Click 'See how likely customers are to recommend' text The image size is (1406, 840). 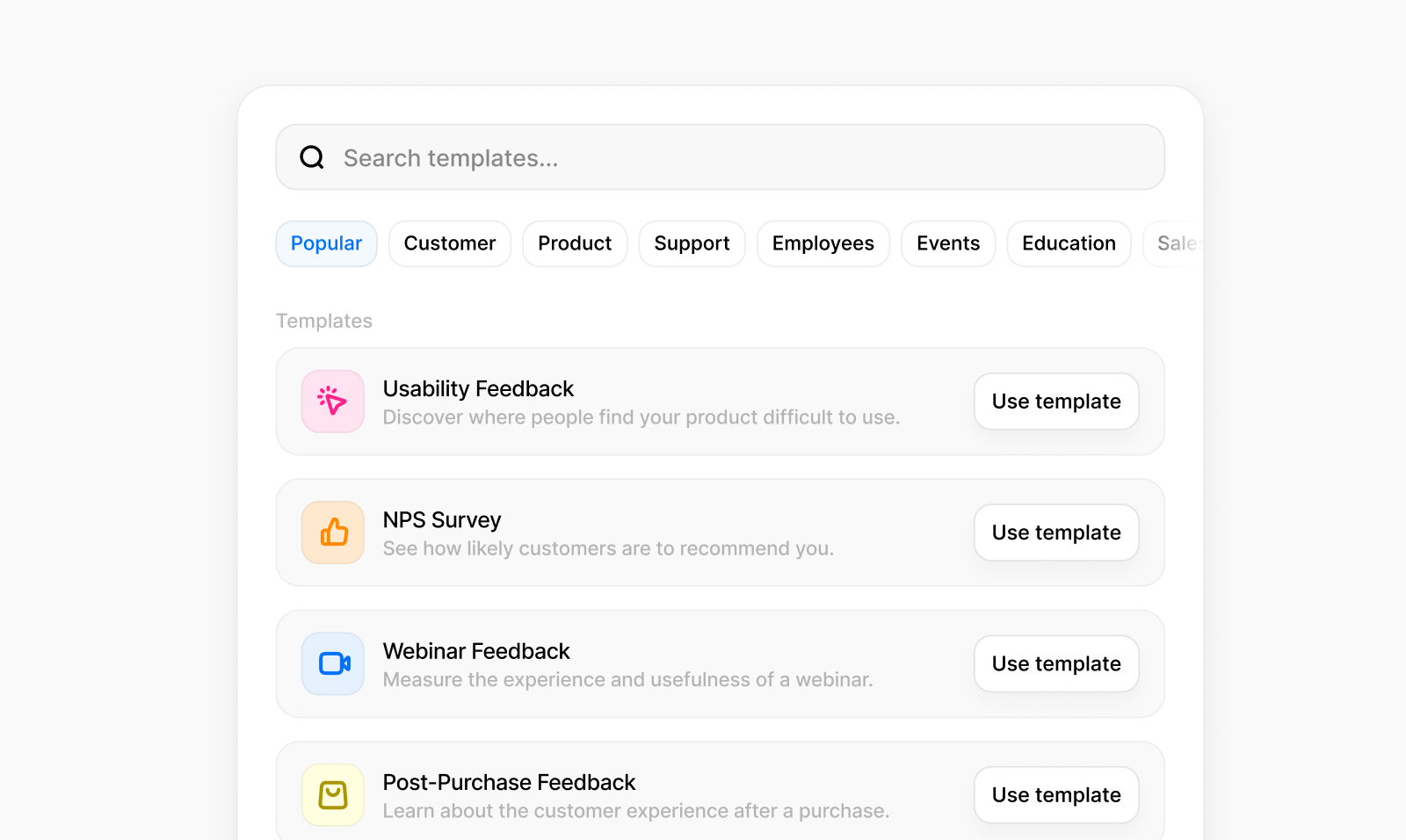tap(608, 548)
